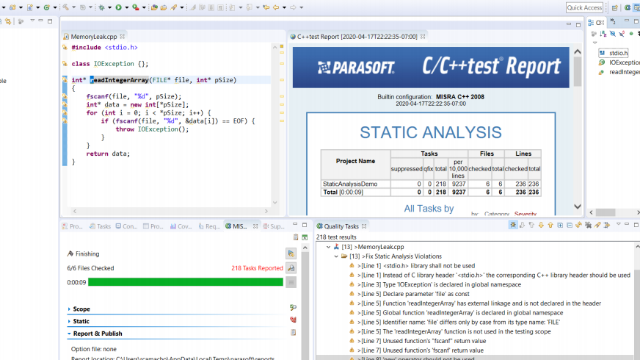Click the Scope section icon on the right
This screenshot has height=360, width=640.
[x=293, y=307]
